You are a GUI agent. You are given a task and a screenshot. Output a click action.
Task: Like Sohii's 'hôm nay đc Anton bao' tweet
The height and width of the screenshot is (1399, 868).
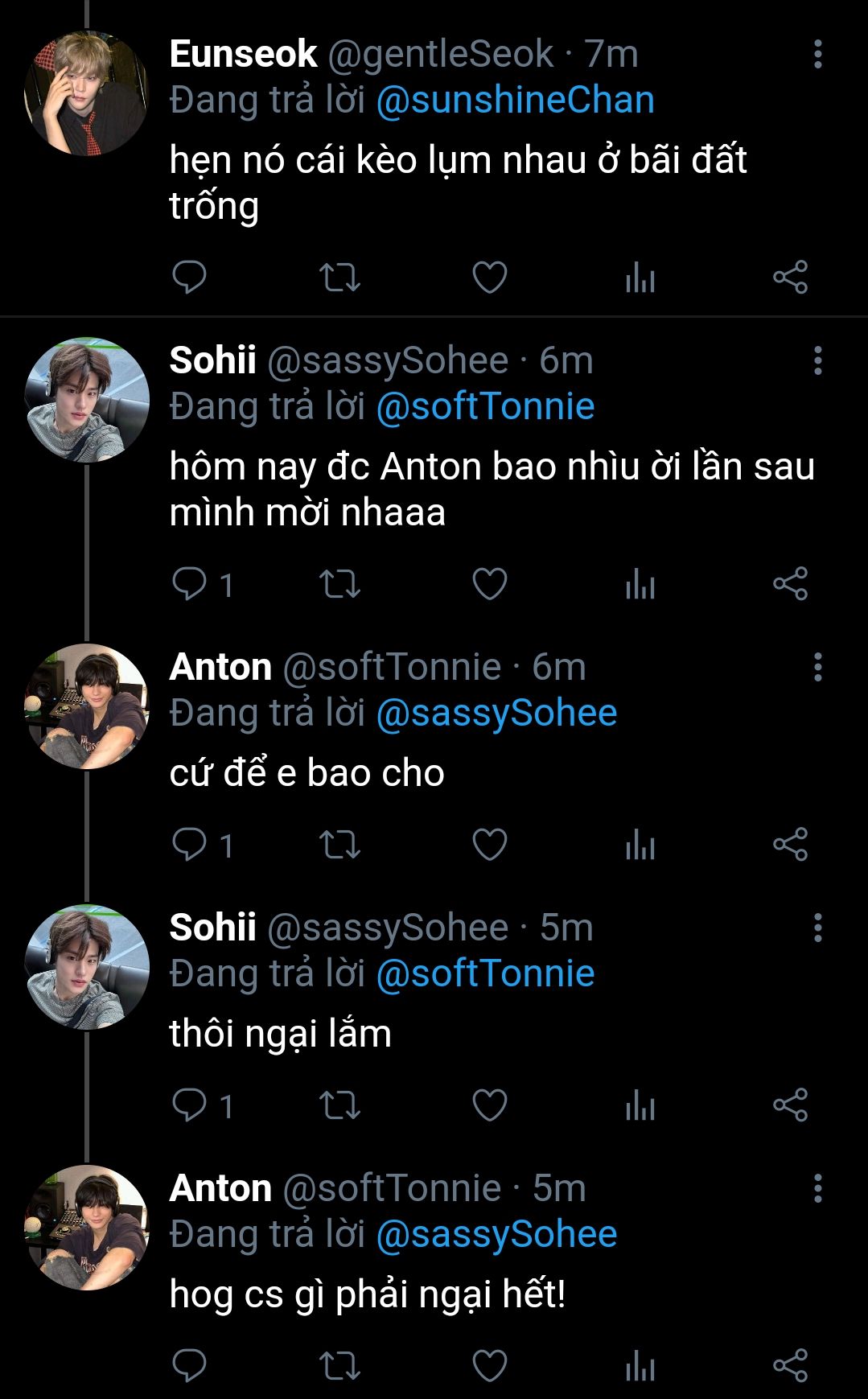coord(489,584)
